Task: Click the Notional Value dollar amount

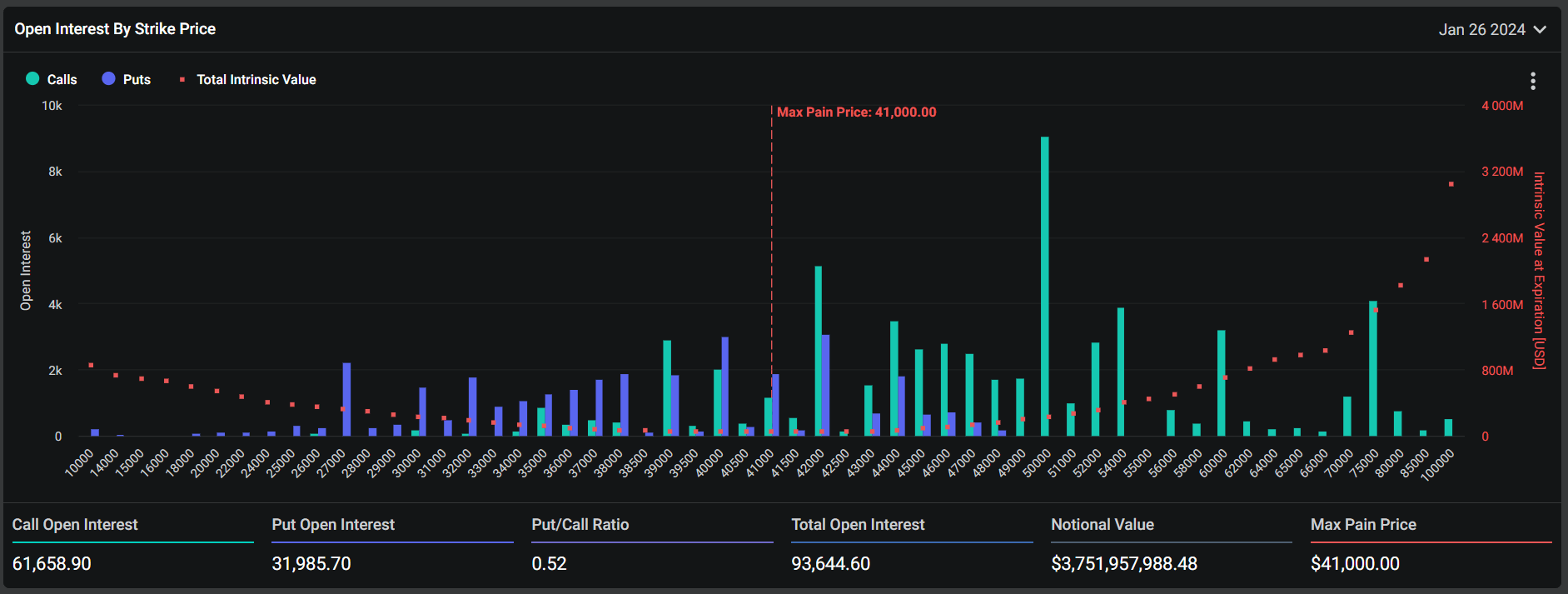Action: tap(1123, 564)
